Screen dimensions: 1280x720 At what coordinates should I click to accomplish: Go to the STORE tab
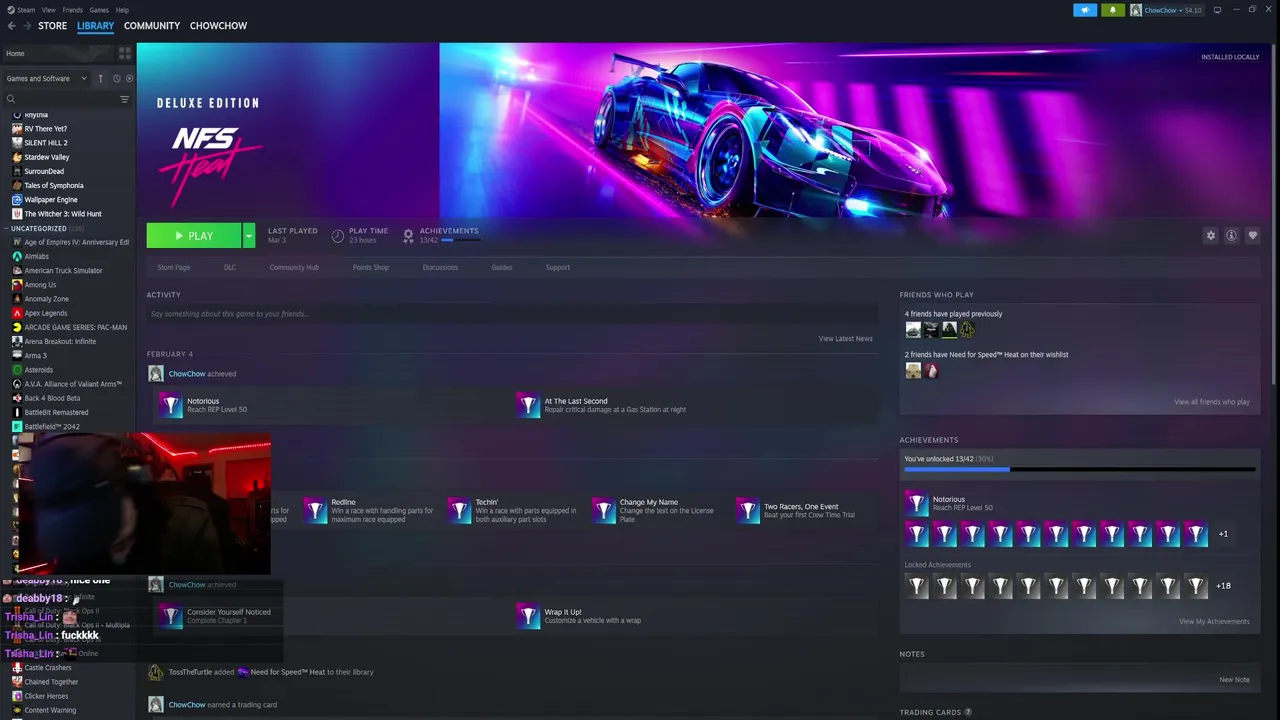[53, 26]
